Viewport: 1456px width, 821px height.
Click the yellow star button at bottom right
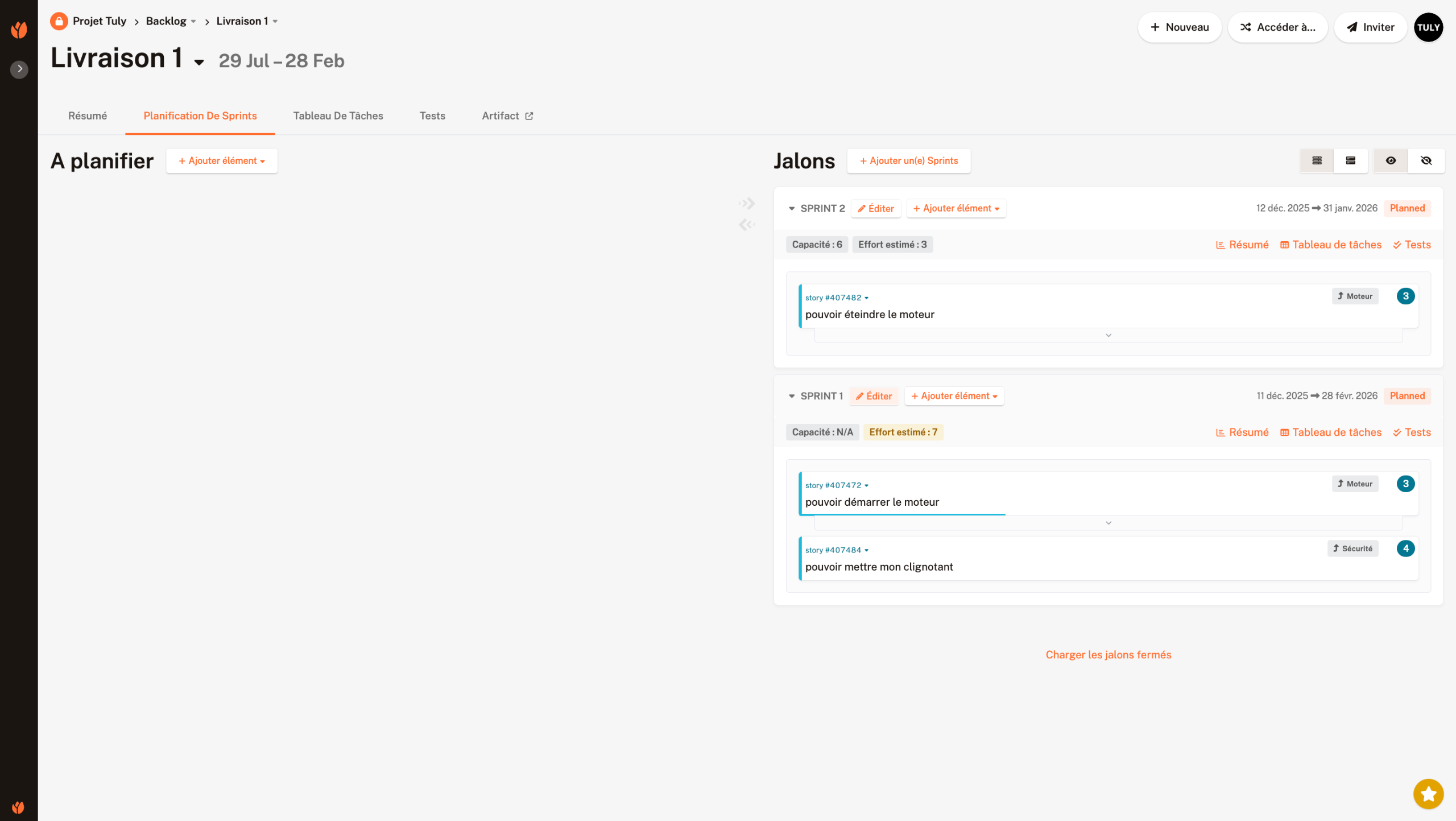pyautogui.click(x=1428, y=794)
